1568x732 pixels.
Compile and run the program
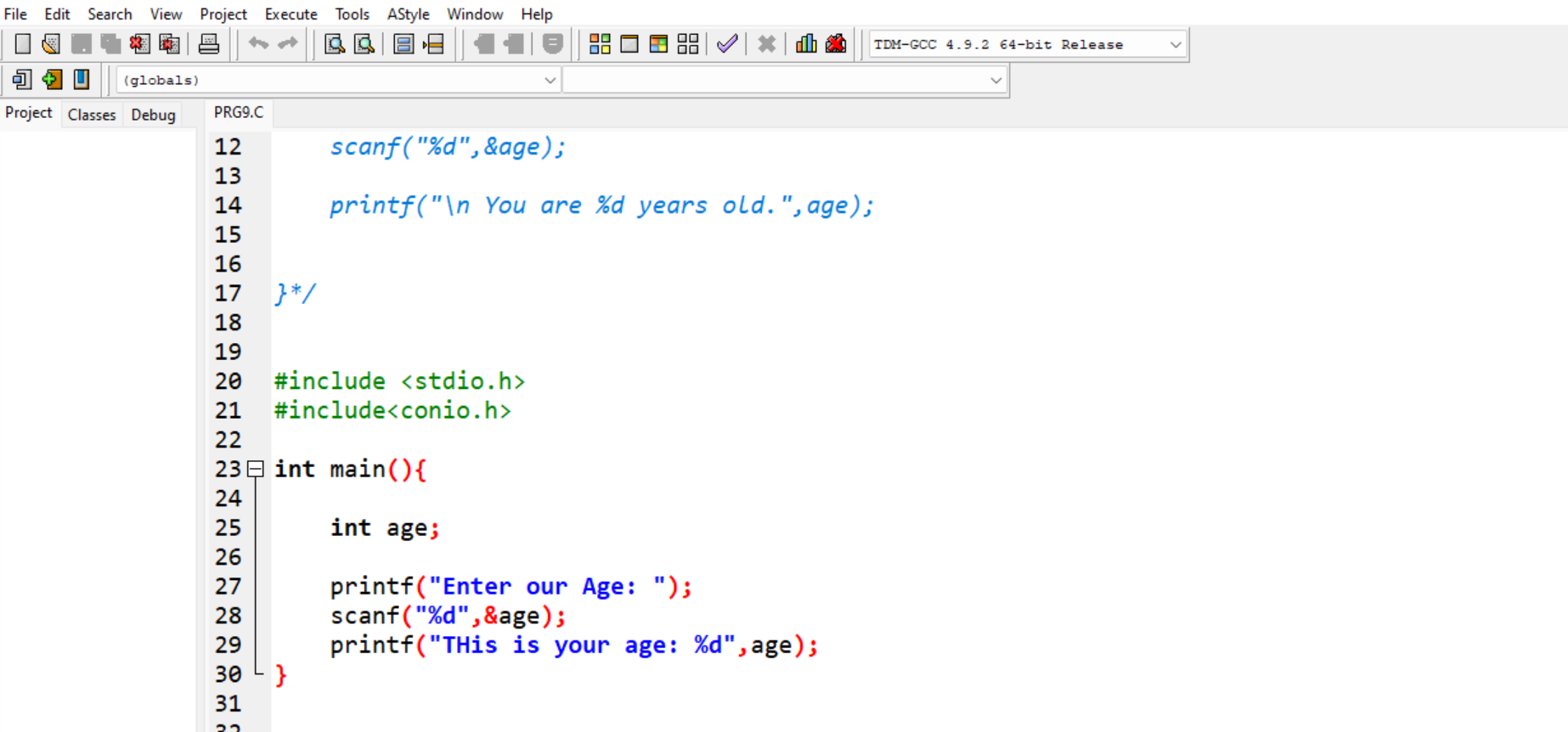tap(658, 44)
